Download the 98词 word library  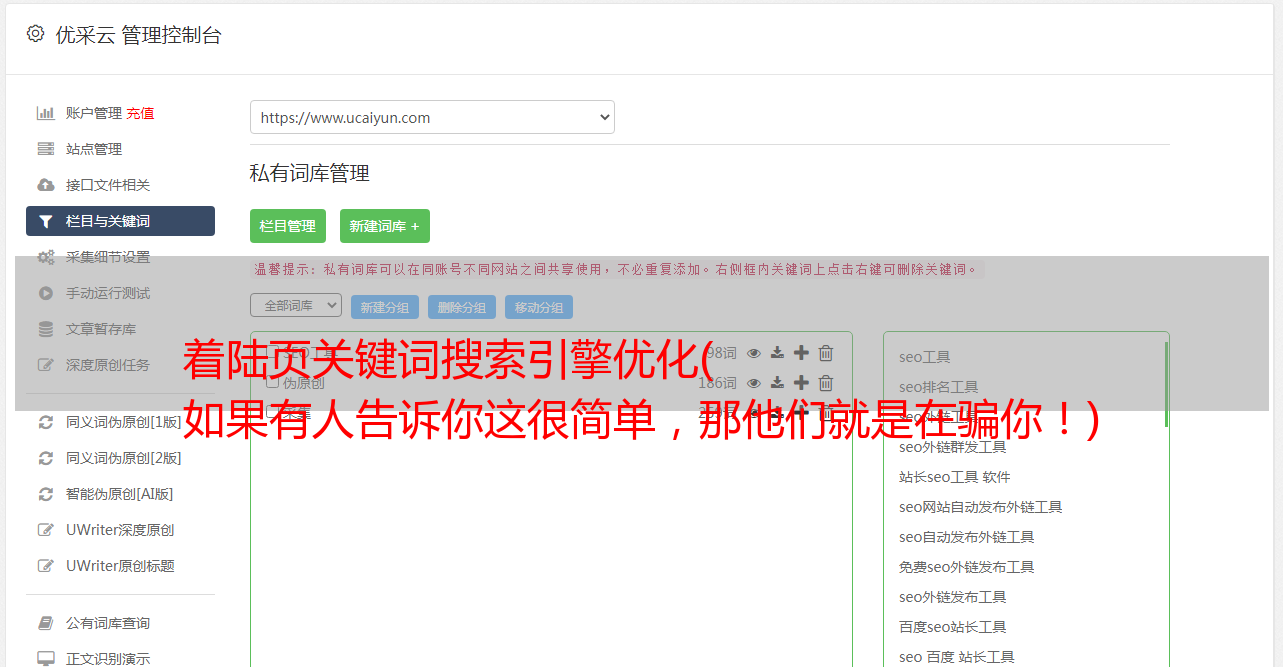[x=777, y=353]
